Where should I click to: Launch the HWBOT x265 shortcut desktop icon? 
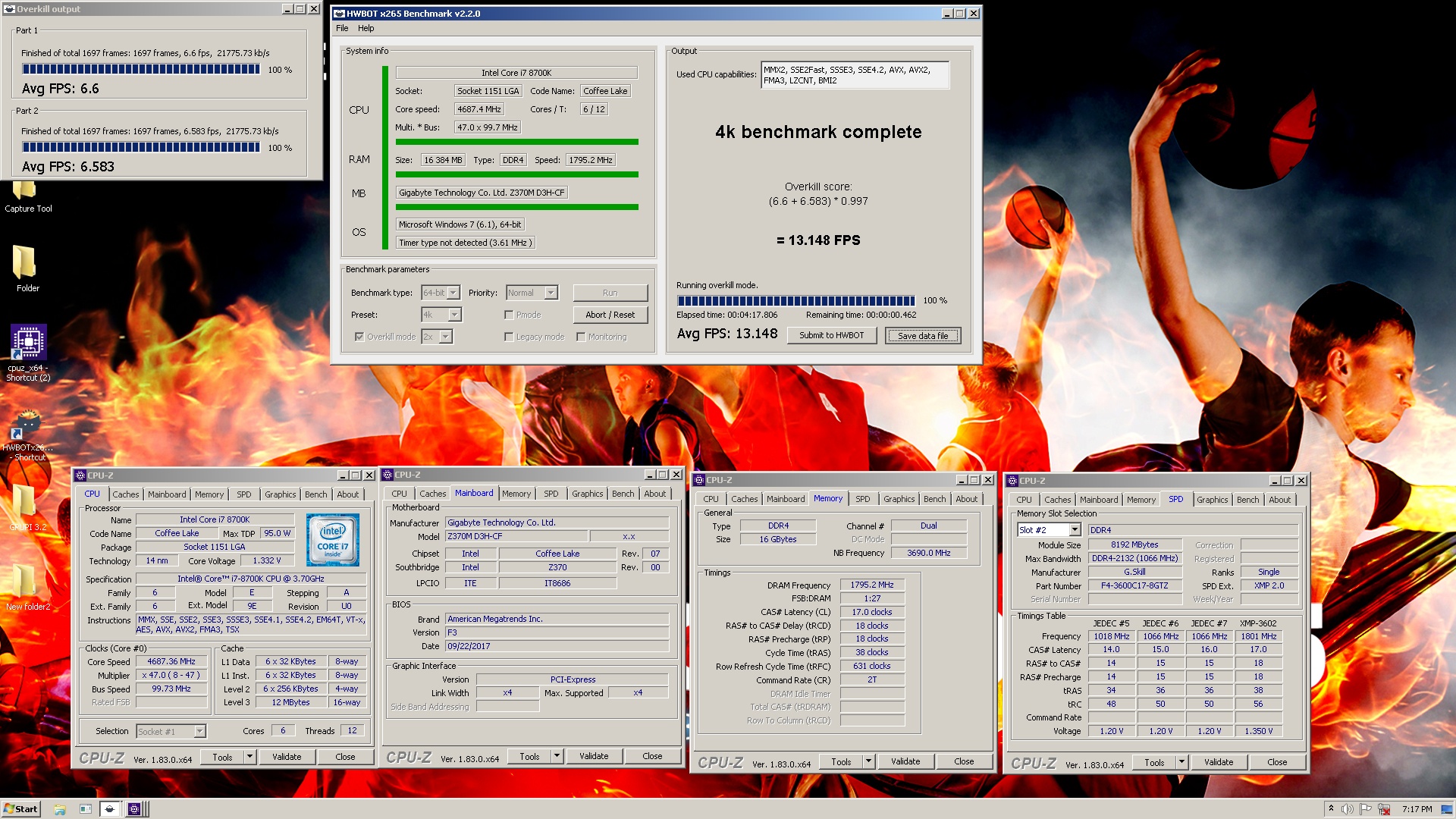tap(28, 436)
